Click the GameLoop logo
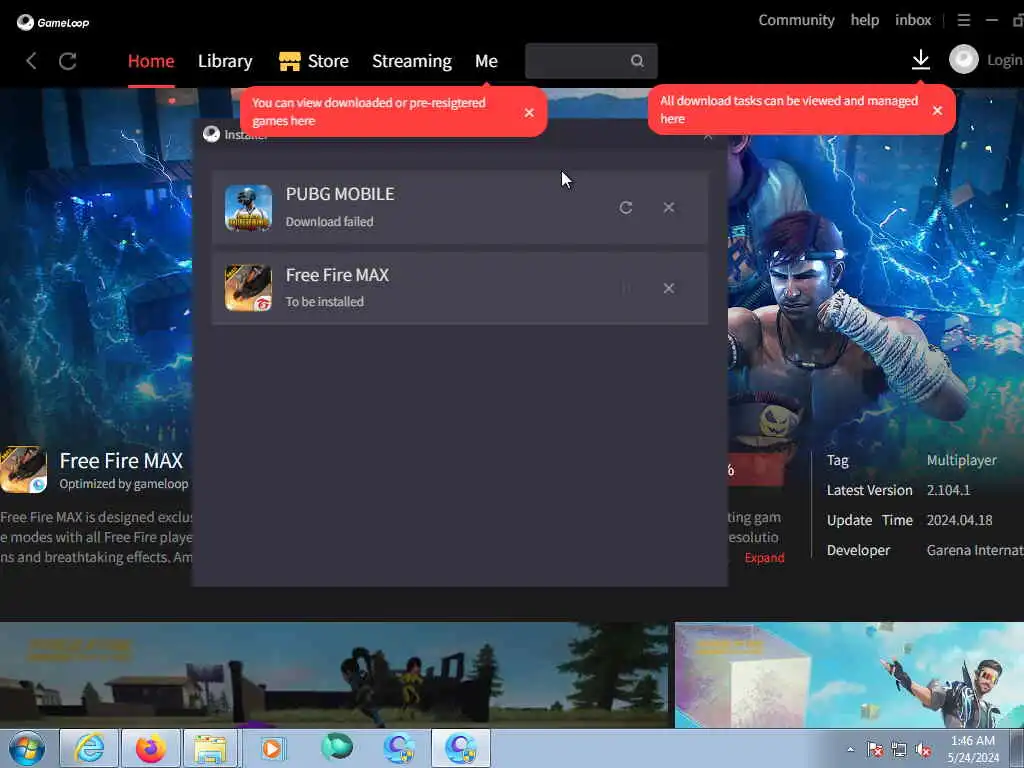Viewport: 1024px width, 768px height. (53, 23)
